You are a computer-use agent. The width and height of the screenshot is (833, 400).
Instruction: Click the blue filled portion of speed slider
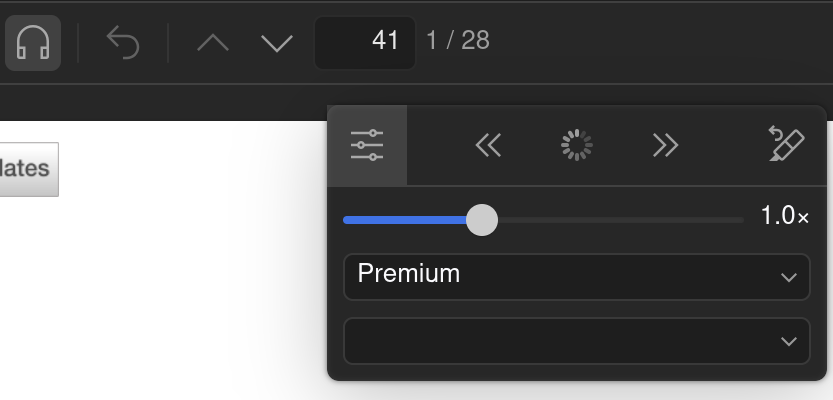[x=405, y=220]
